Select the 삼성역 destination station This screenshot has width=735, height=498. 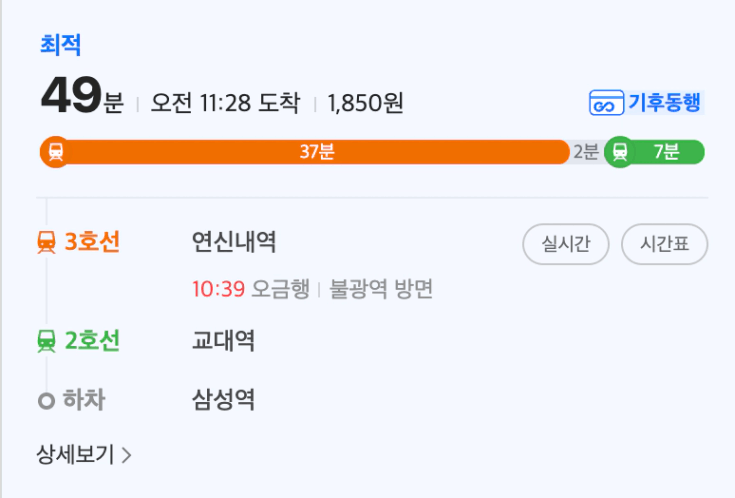point(223,401)
